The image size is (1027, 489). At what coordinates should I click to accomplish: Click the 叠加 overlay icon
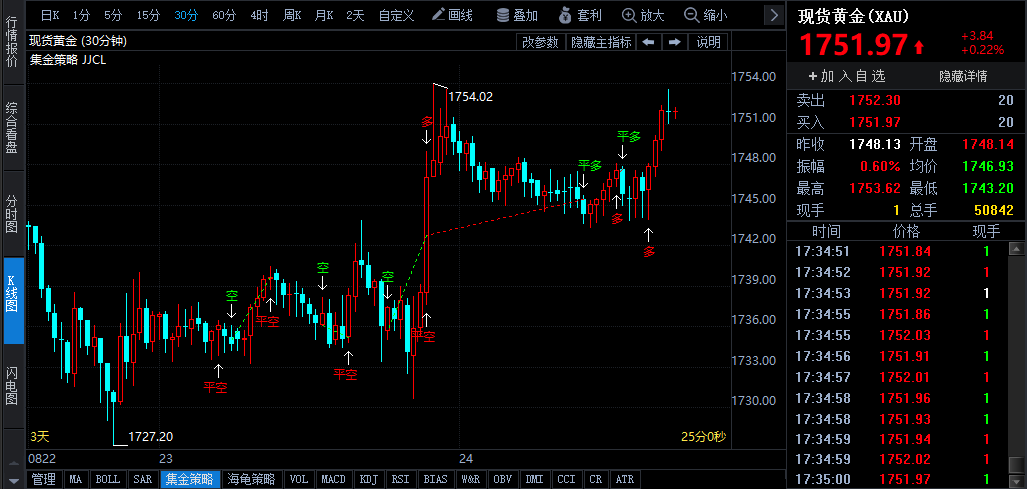(x=517, y=15)
